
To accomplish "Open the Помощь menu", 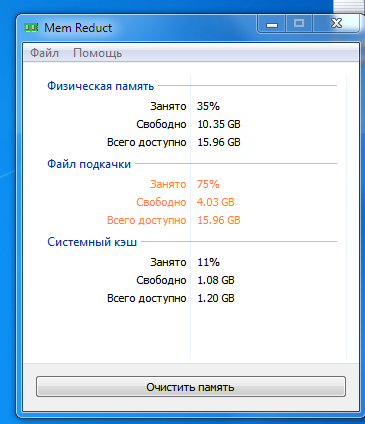I will (x=98, y=53).
